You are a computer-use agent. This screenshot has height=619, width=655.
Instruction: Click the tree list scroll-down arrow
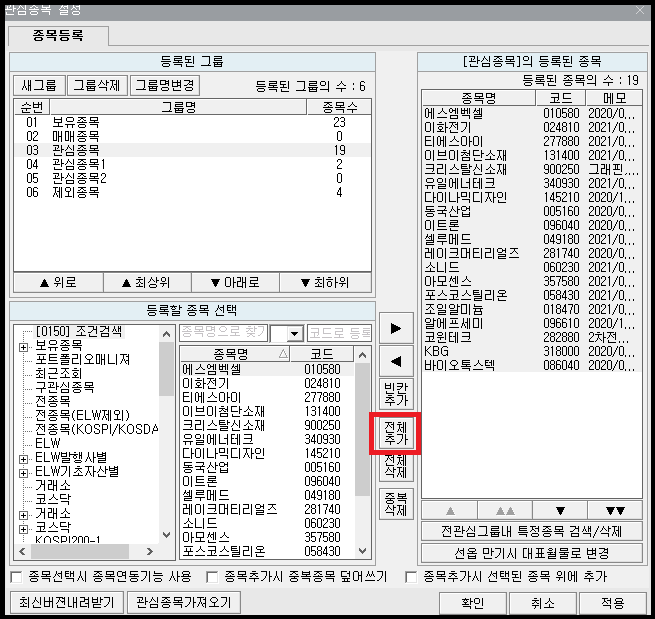click(x=166, y=535)
